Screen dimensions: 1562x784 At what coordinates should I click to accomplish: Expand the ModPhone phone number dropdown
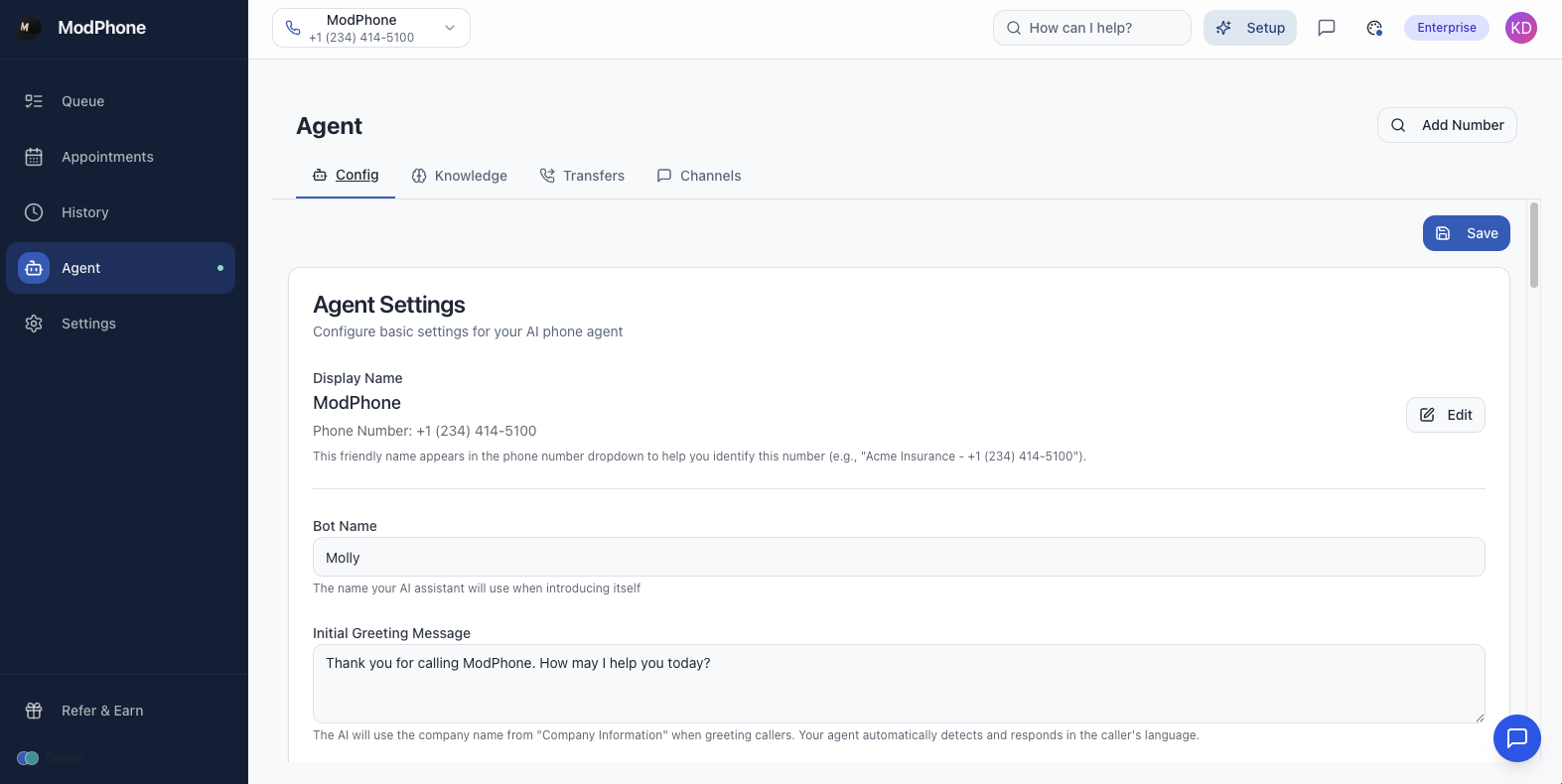pos(371,28)
